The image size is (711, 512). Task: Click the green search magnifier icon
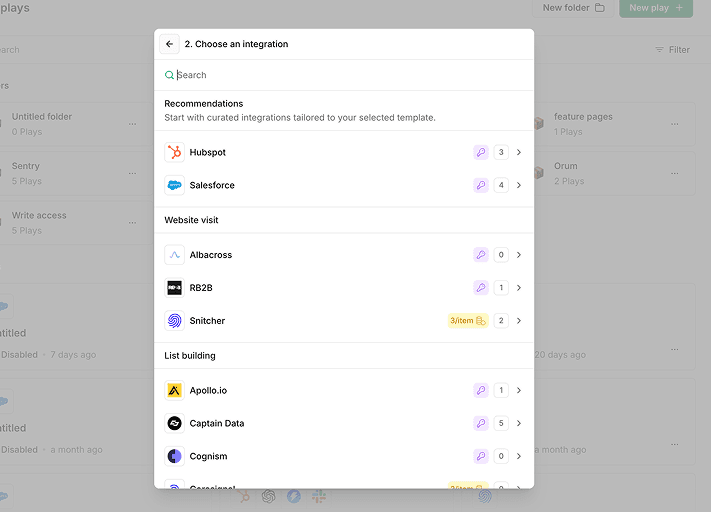point(169,75)
